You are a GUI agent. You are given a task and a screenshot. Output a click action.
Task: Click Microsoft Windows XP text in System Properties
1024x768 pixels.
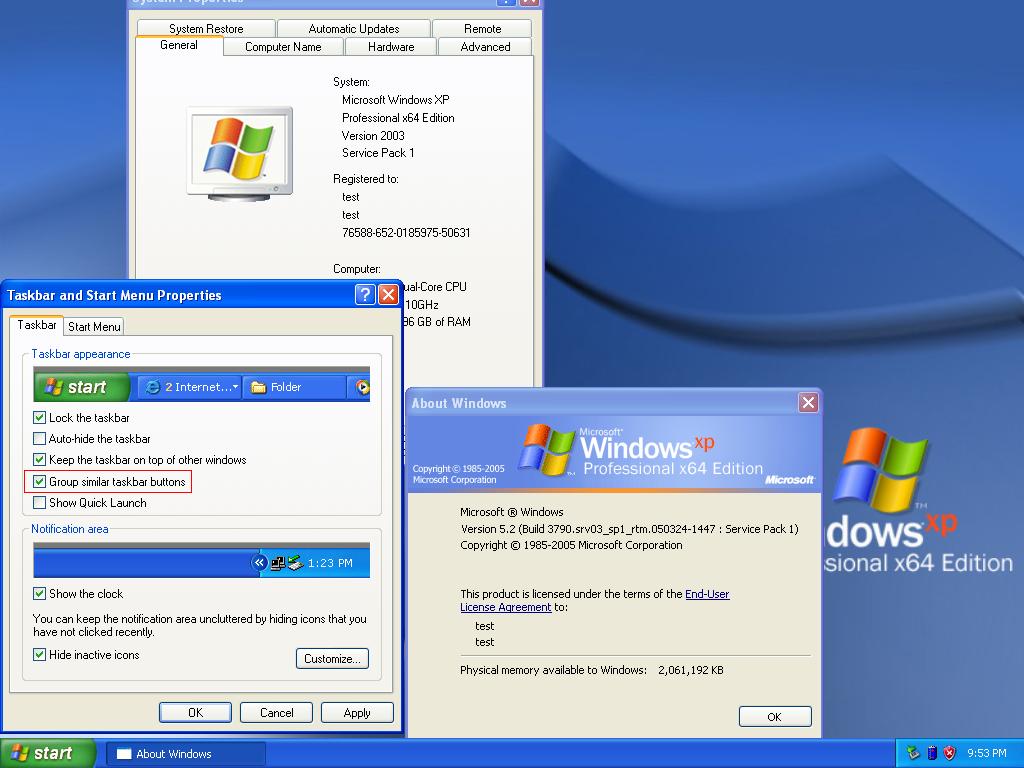click(396, 100)
